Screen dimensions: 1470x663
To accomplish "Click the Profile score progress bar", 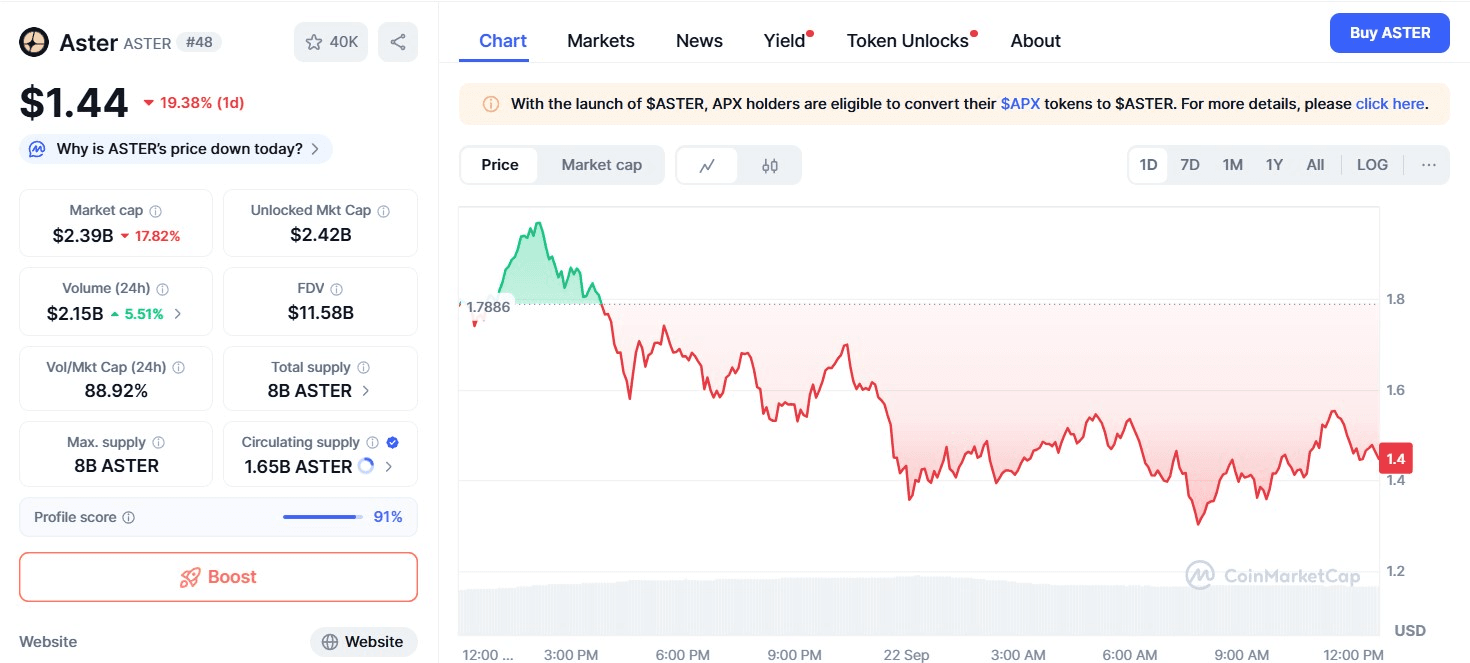I will pos(320,517).
